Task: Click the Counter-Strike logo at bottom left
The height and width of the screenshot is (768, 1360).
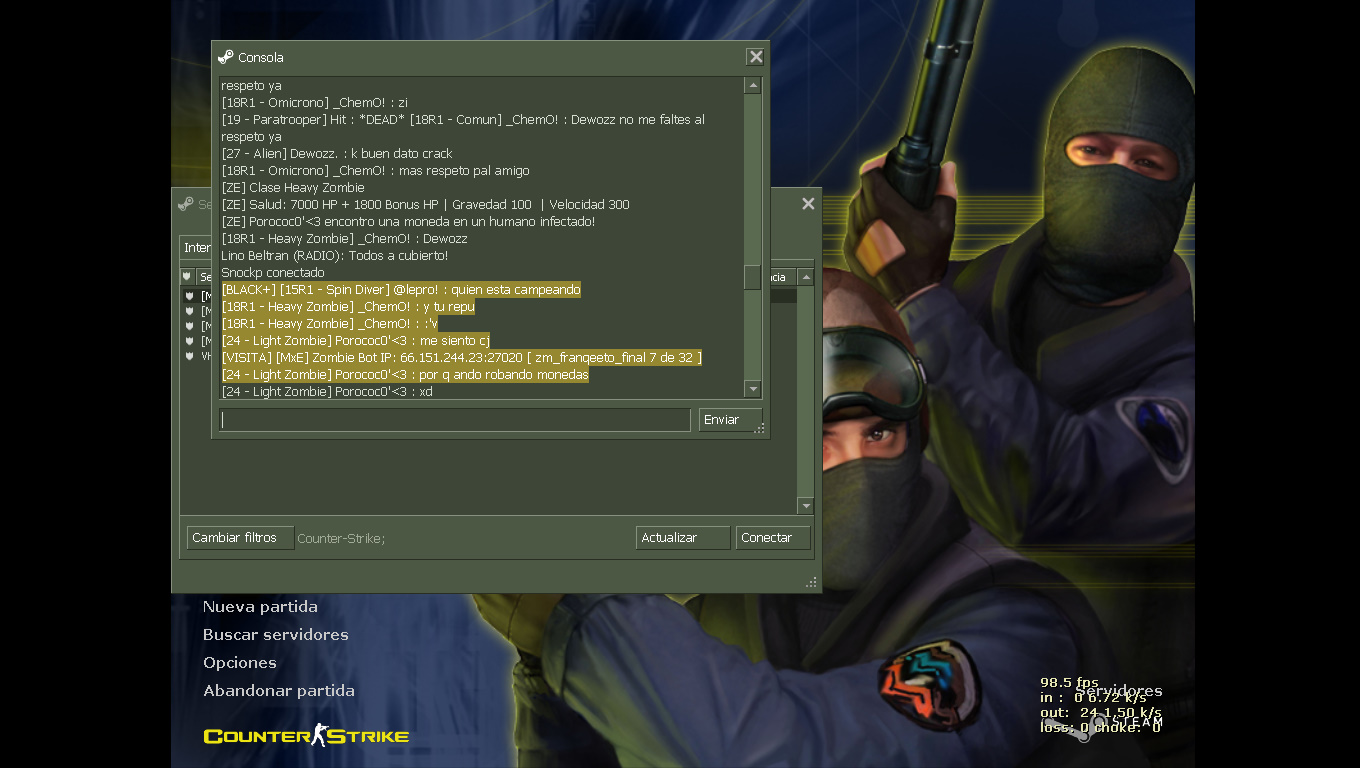Action: [x=306, y=736]
